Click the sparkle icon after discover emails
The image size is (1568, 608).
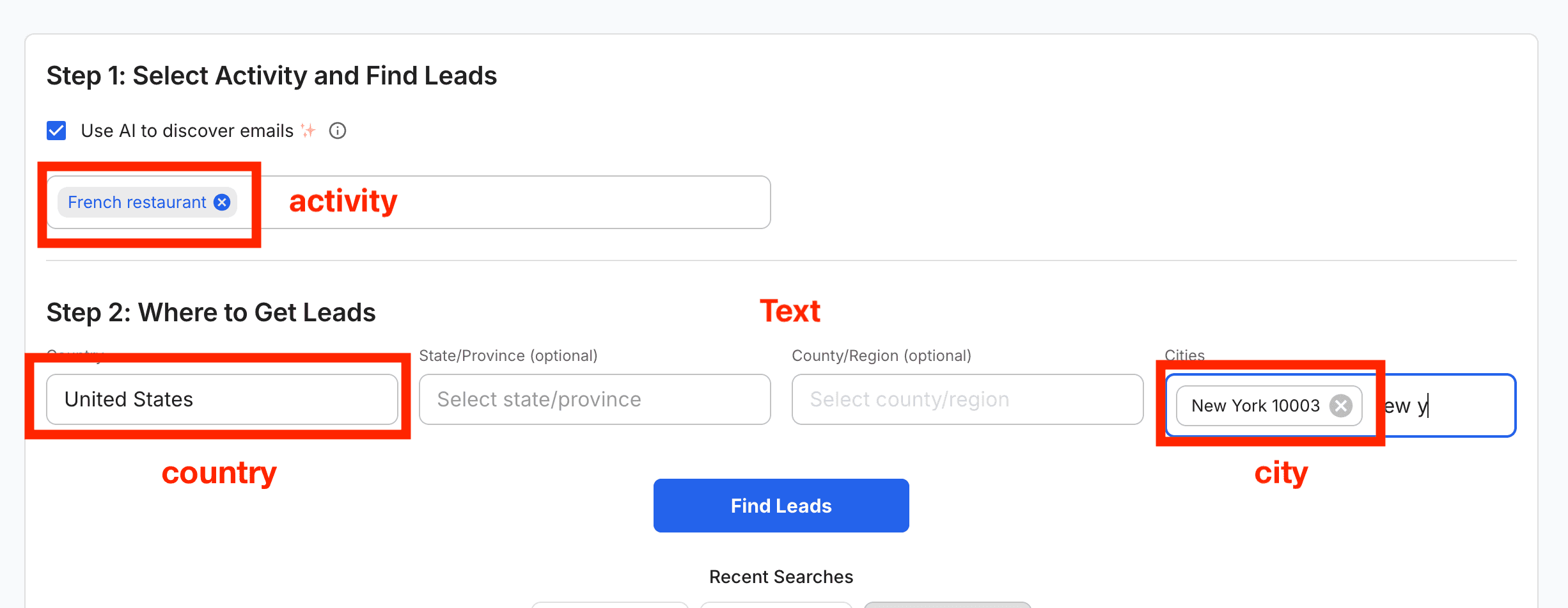(x=308, y=131)
